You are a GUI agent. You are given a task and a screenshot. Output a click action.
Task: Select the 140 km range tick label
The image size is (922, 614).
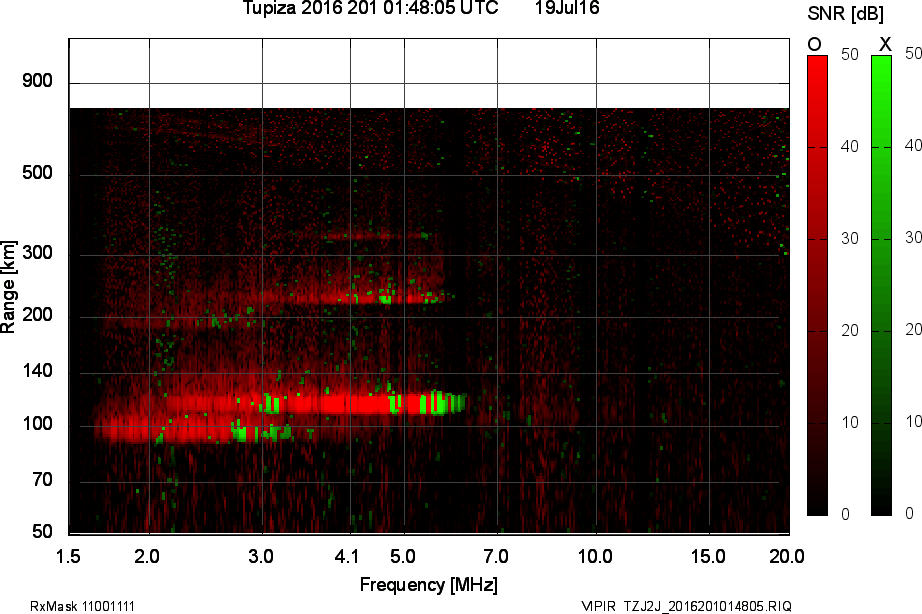(x=37, y=372)
